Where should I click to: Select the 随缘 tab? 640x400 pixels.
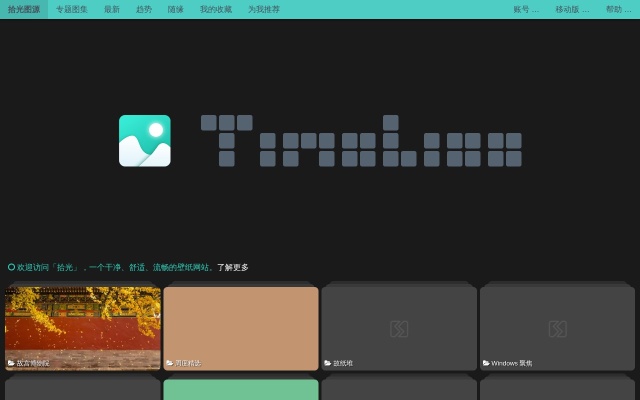(x=176, y=9)
